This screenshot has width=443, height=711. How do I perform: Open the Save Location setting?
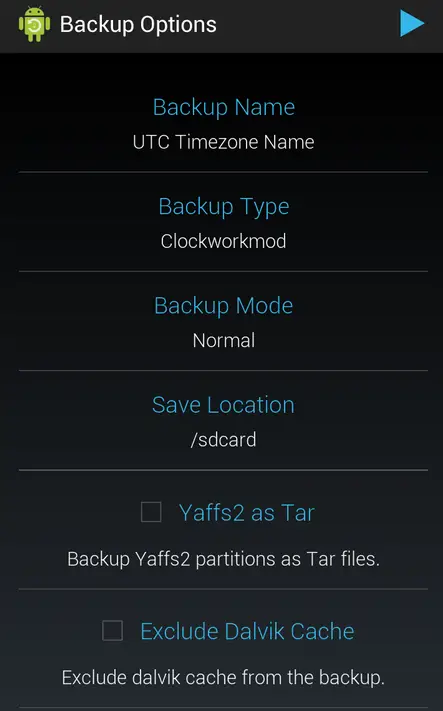223,421
